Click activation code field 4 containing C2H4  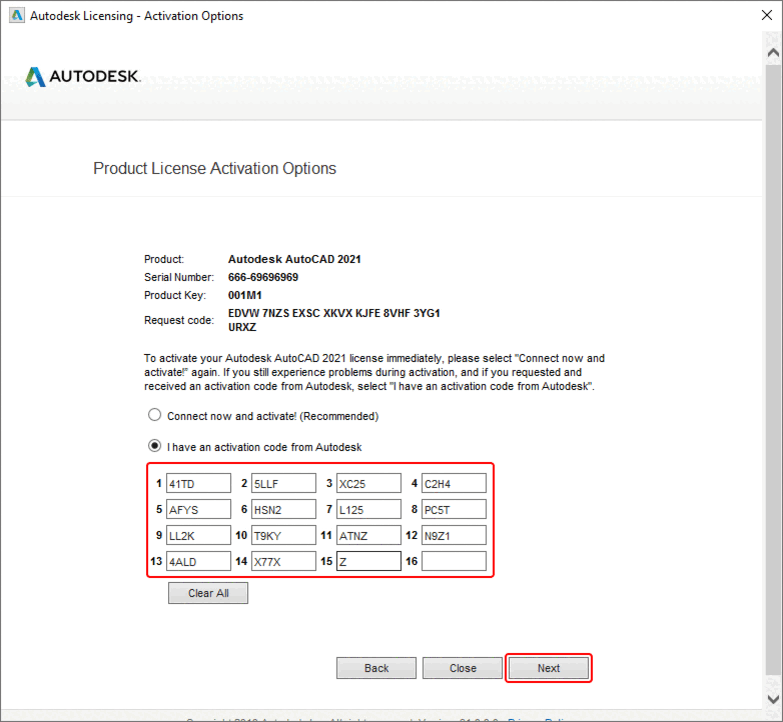(x=454, y=483)
